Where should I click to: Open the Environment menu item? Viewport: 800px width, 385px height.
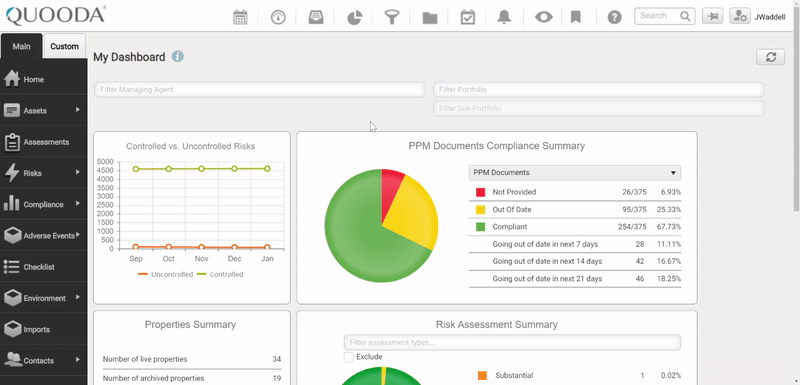pos(43,298)
